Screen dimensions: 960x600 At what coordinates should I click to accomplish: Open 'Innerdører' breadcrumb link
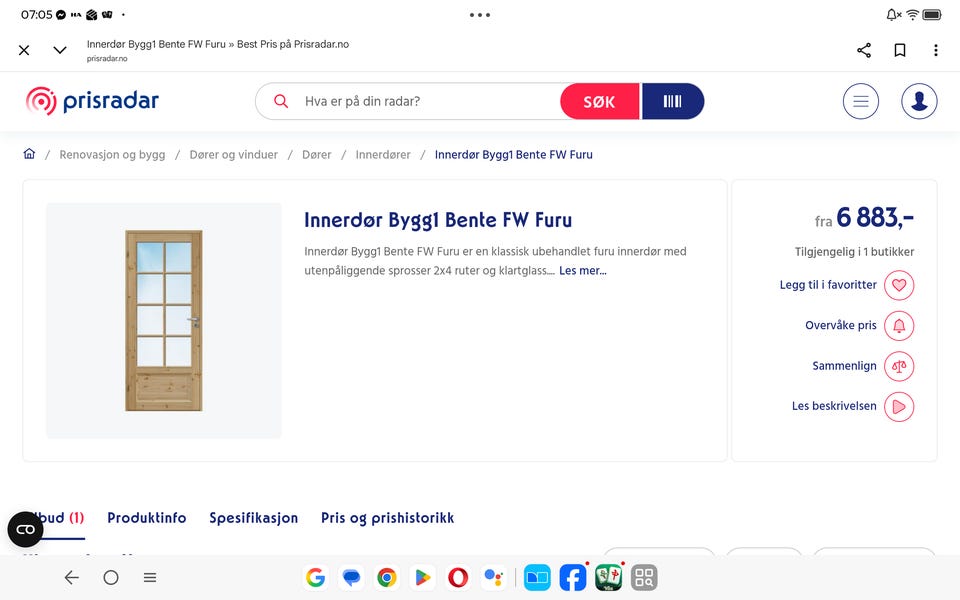coord(383,155)
